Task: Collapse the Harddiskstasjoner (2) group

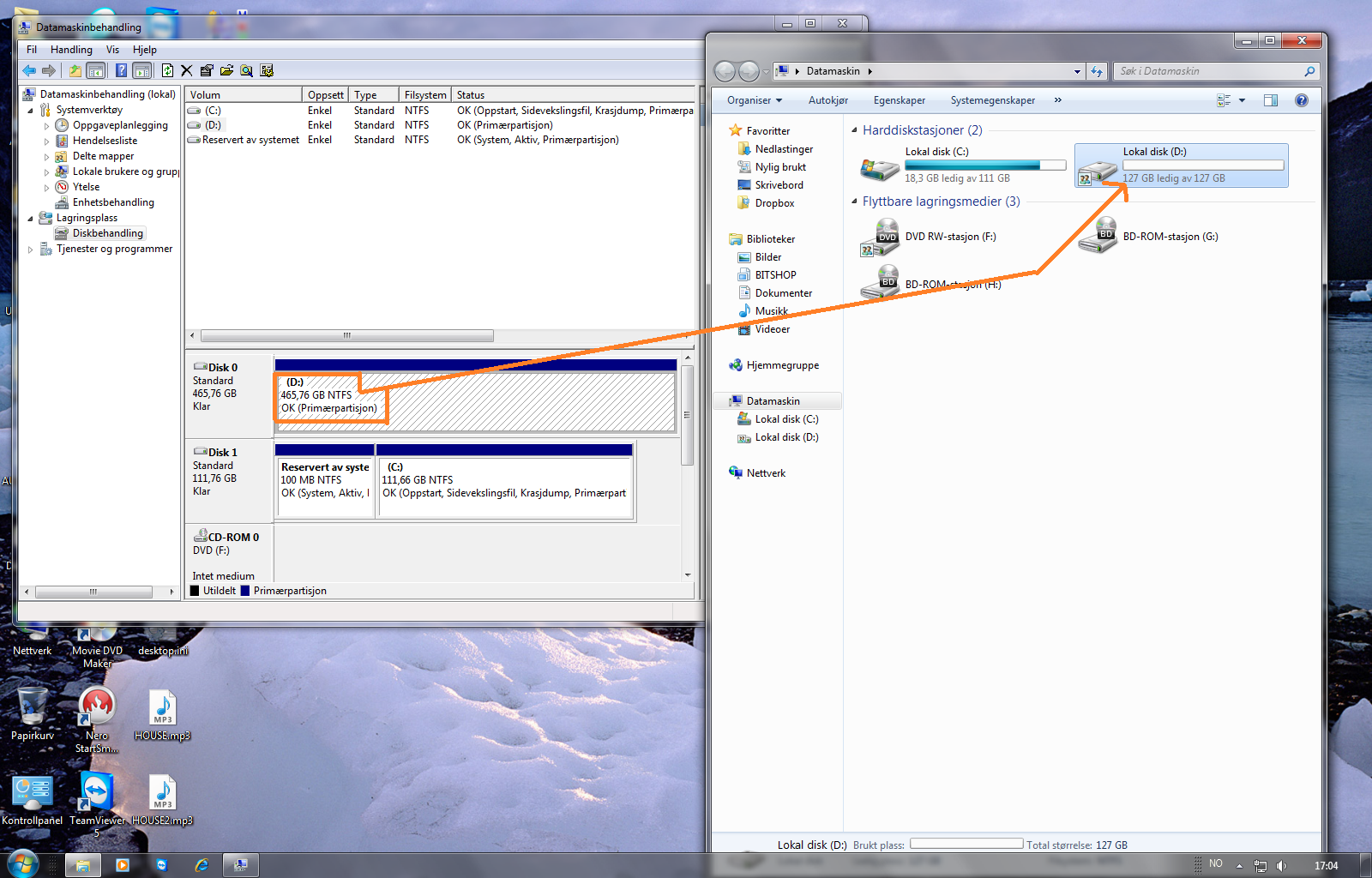Action: point(854,130)
